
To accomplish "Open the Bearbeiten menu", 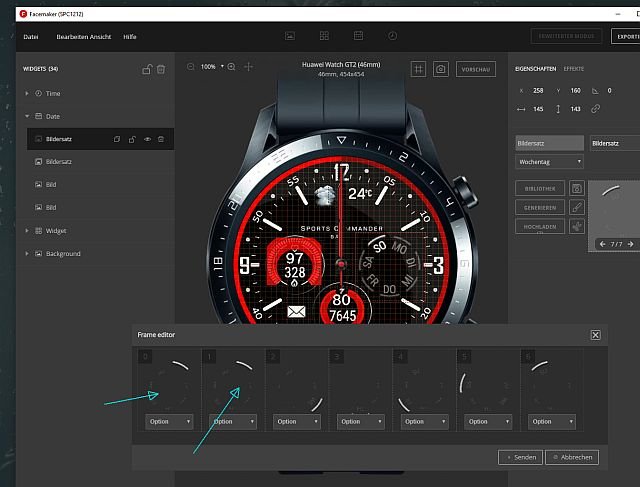I will pyautogui.click(x=70, y=37).
